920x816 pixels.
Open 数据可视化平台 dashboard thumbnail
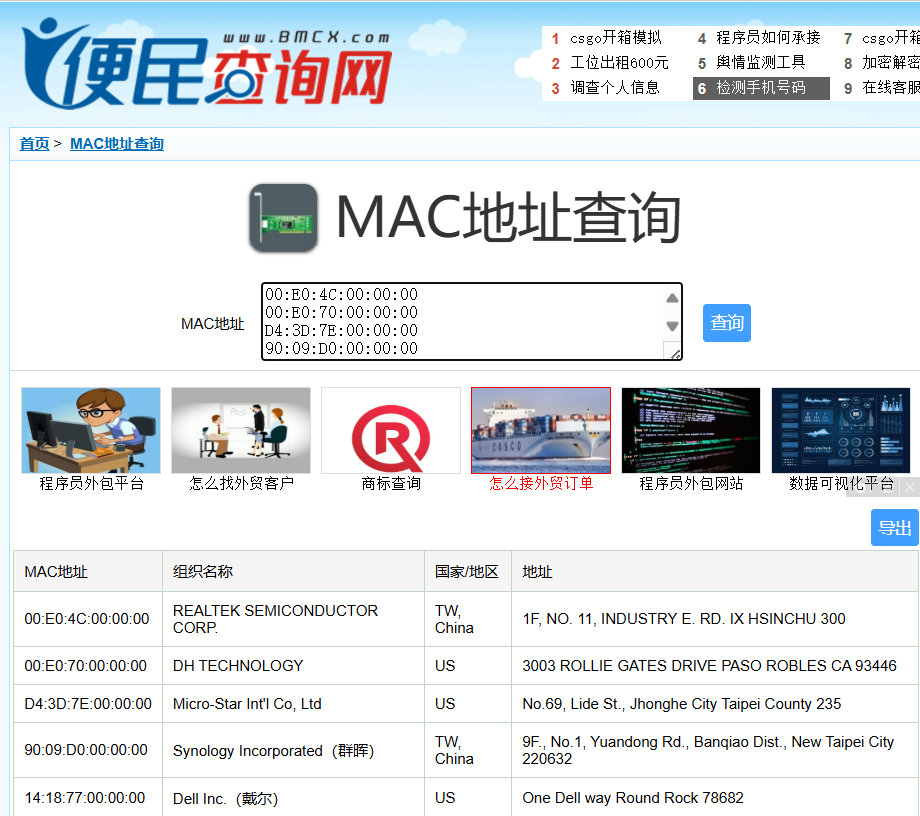(x=841, y=430)
